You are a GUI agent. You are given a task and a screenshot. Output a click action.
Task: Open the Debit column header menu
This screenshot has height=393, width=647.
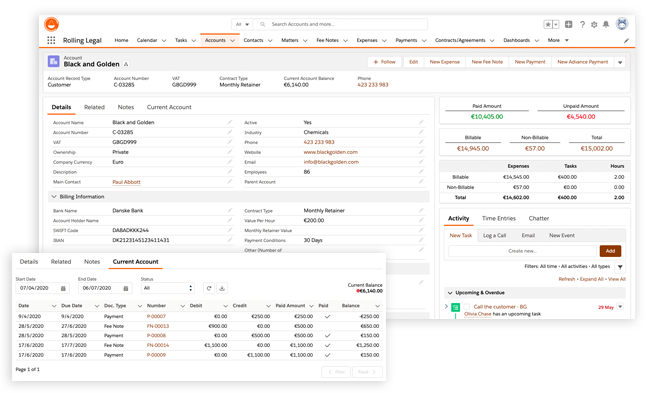point(225,306)
